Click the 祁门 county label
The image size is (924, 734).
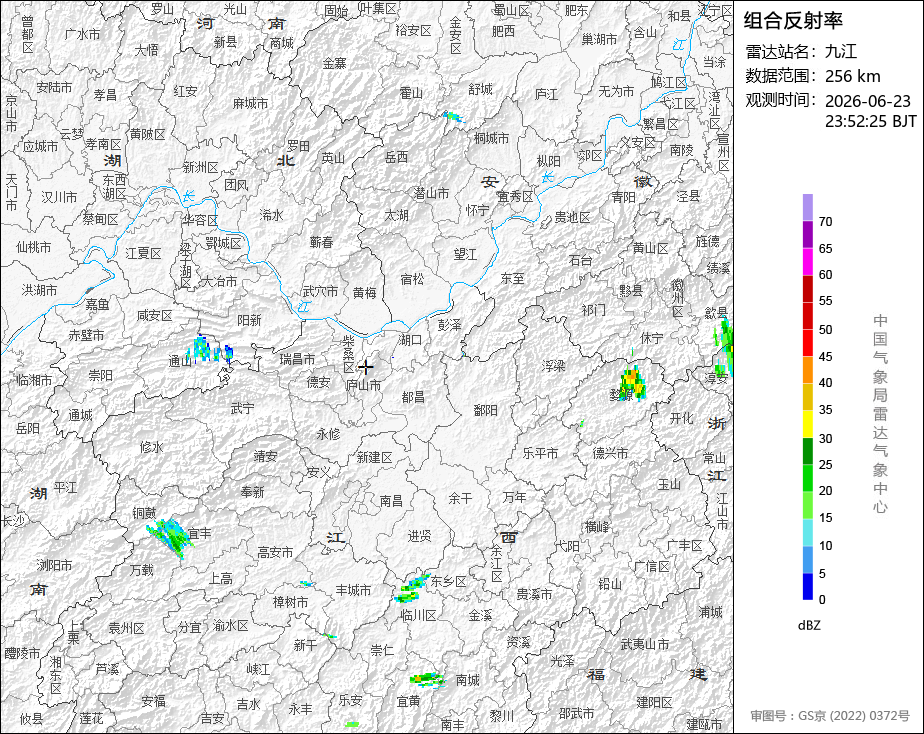(x=593, y=309)
